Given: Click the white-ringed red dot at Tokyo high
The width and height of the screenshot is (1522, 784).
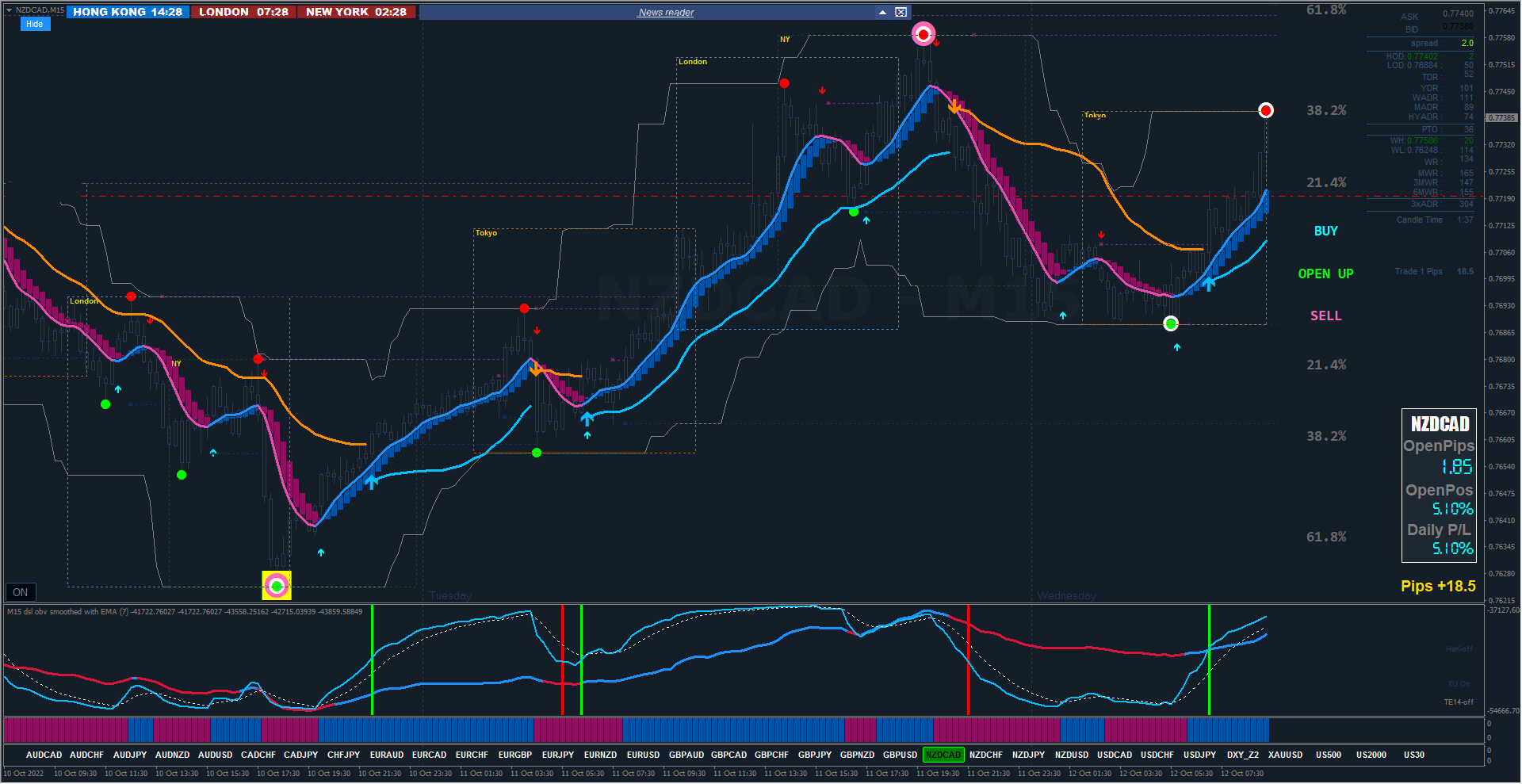Looking at the screenshot, I should point(1266,110).
